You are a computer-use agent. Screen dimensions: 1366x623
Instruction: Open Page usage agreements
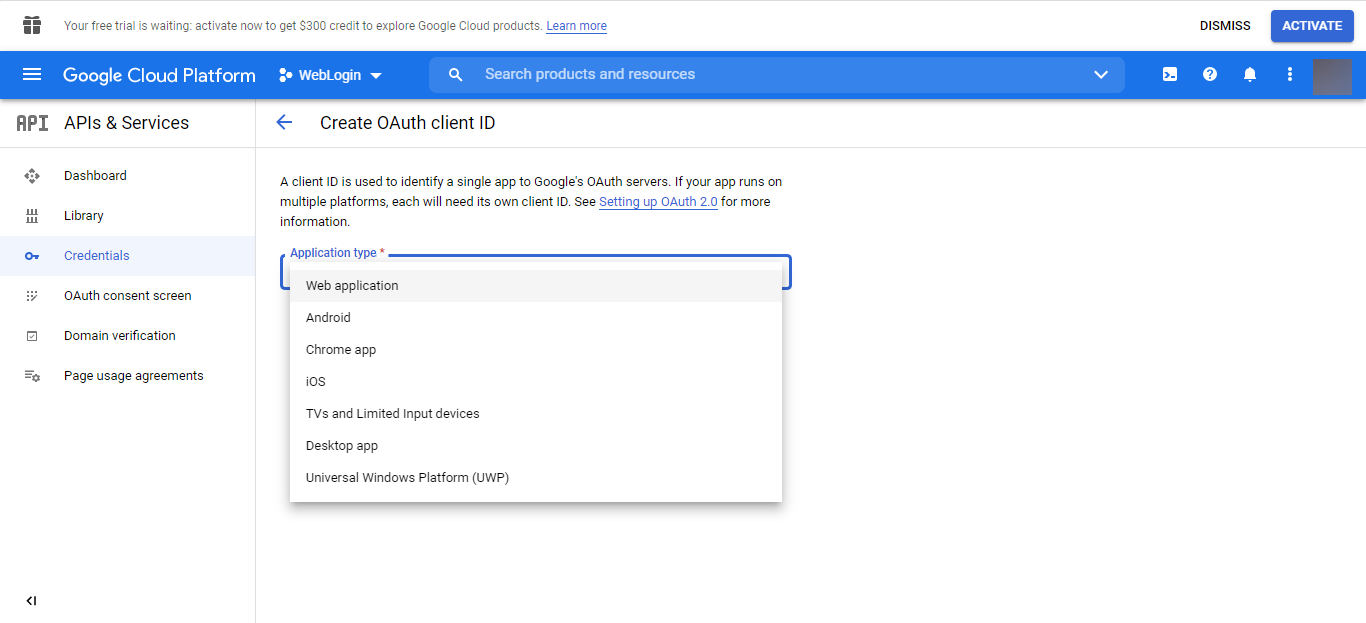pyautogui.click(x=127, y=376)
